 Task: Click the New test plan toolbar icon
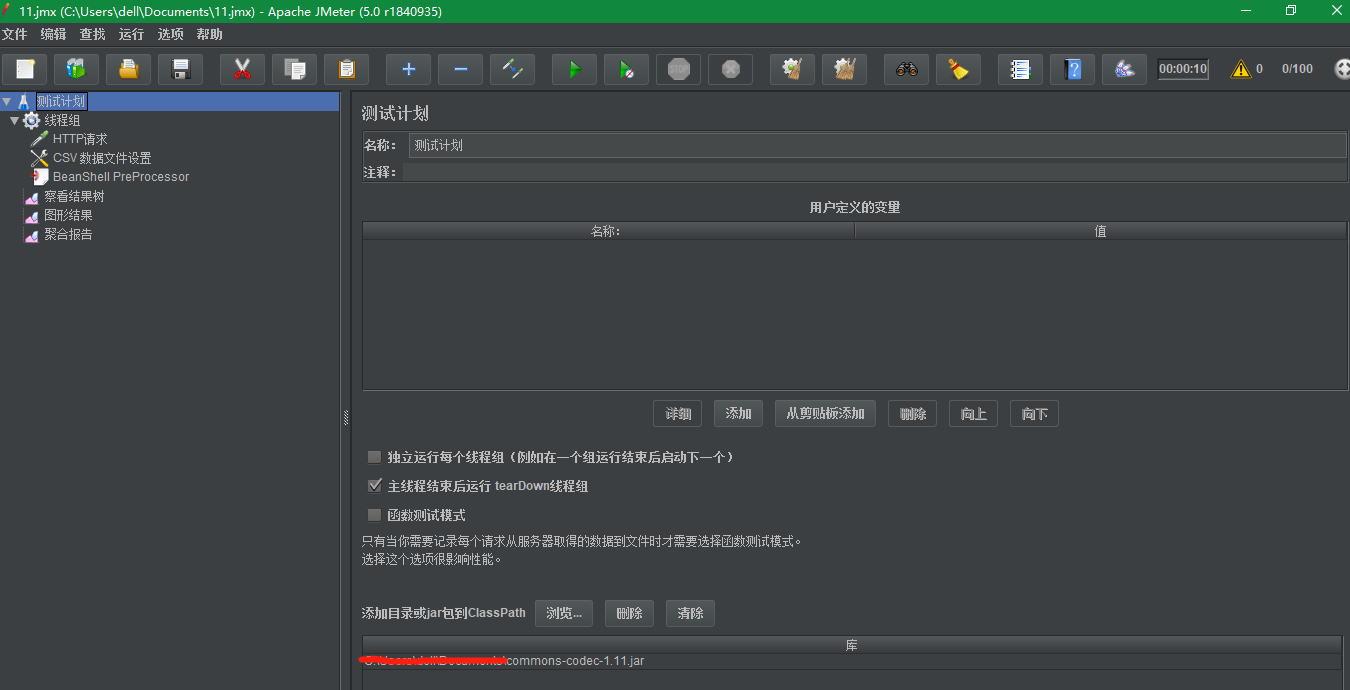pos(24,69)
